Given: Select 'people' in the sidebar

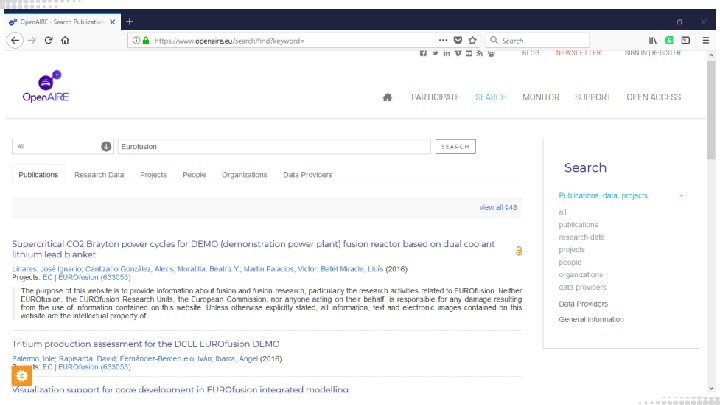Looking at the screenshot, I should (x=570, y=262).
